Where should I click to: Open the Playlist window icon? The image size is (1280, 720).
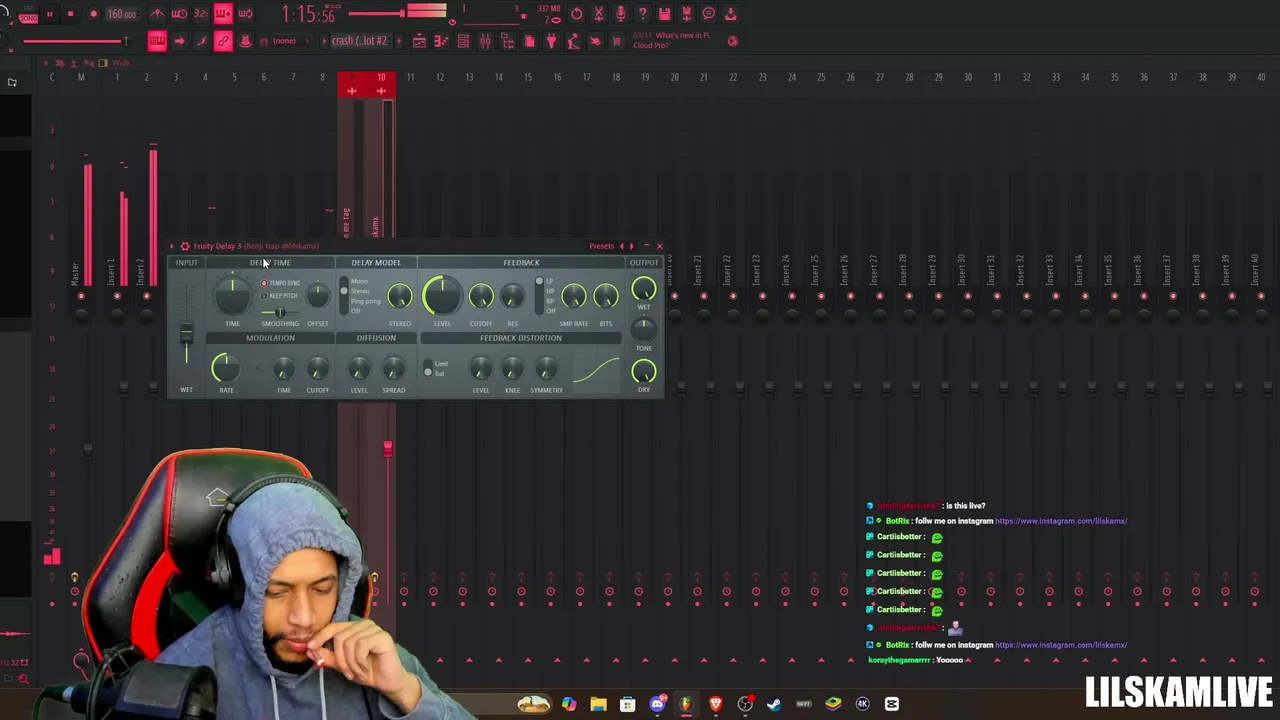[x=419, y=41]
